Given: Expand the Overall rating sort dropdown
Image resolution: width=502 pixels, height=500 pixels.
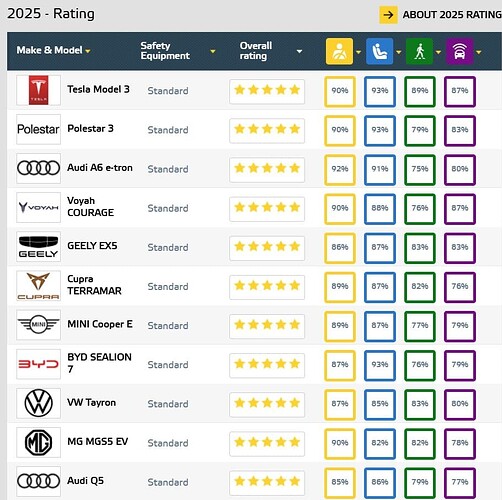Looking at the screenshot, I should click(x=299, y=51).
